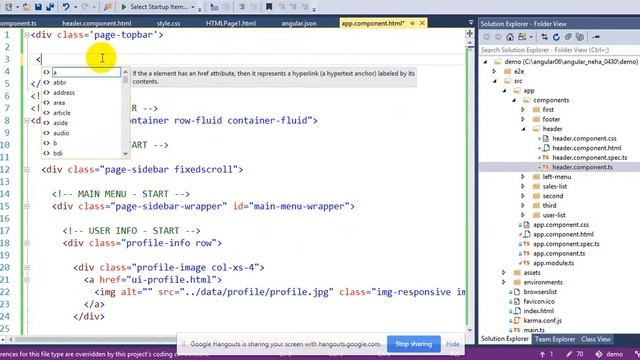This screenshot has width=640, height=360.
Task: Click the Solution Explorer Back arrow
Action: click(x=487, y=37)
